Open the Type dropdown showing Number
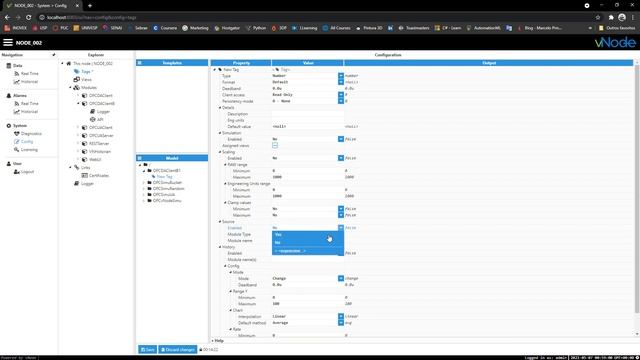The width and height of the screenshot is (640, 360). pyautogui.click(x=341, y=76)
